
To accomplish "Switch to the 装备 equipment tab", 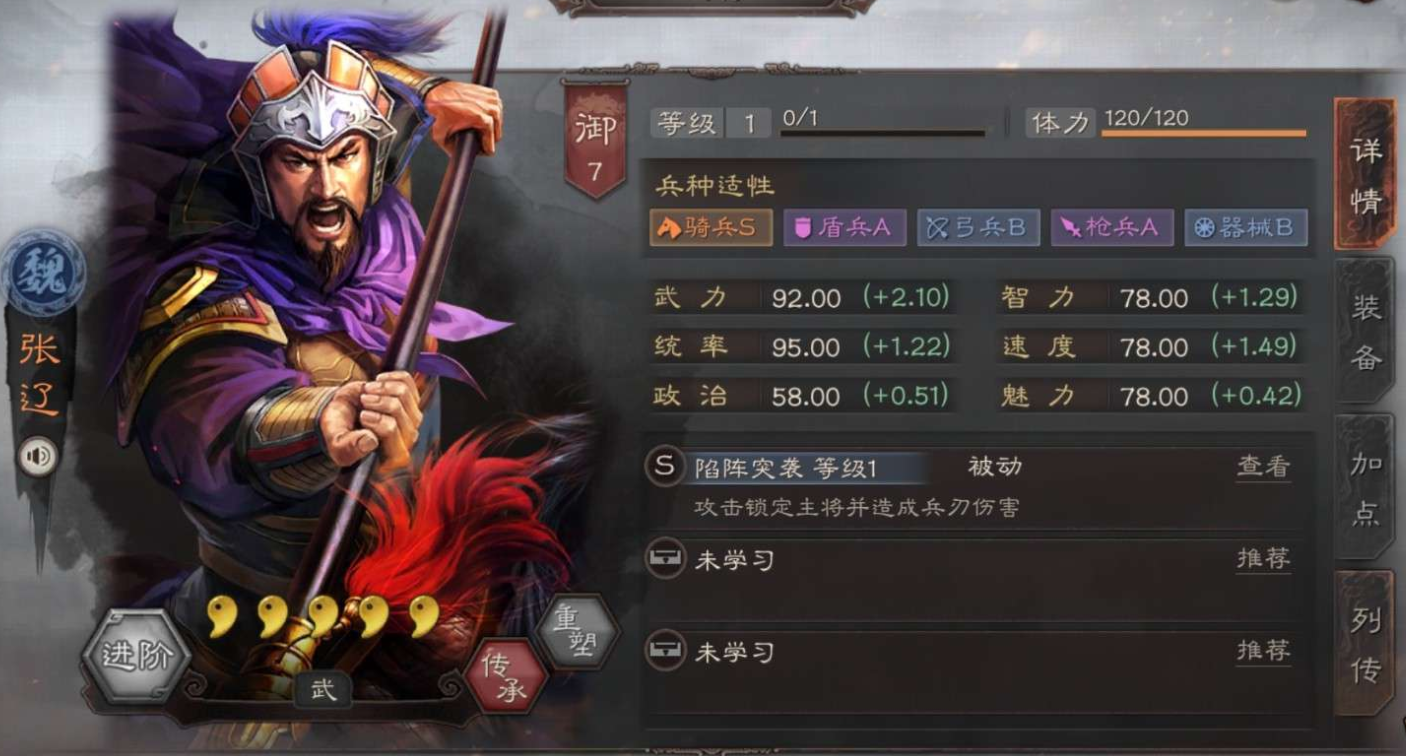I will (x=1365, y=332).
